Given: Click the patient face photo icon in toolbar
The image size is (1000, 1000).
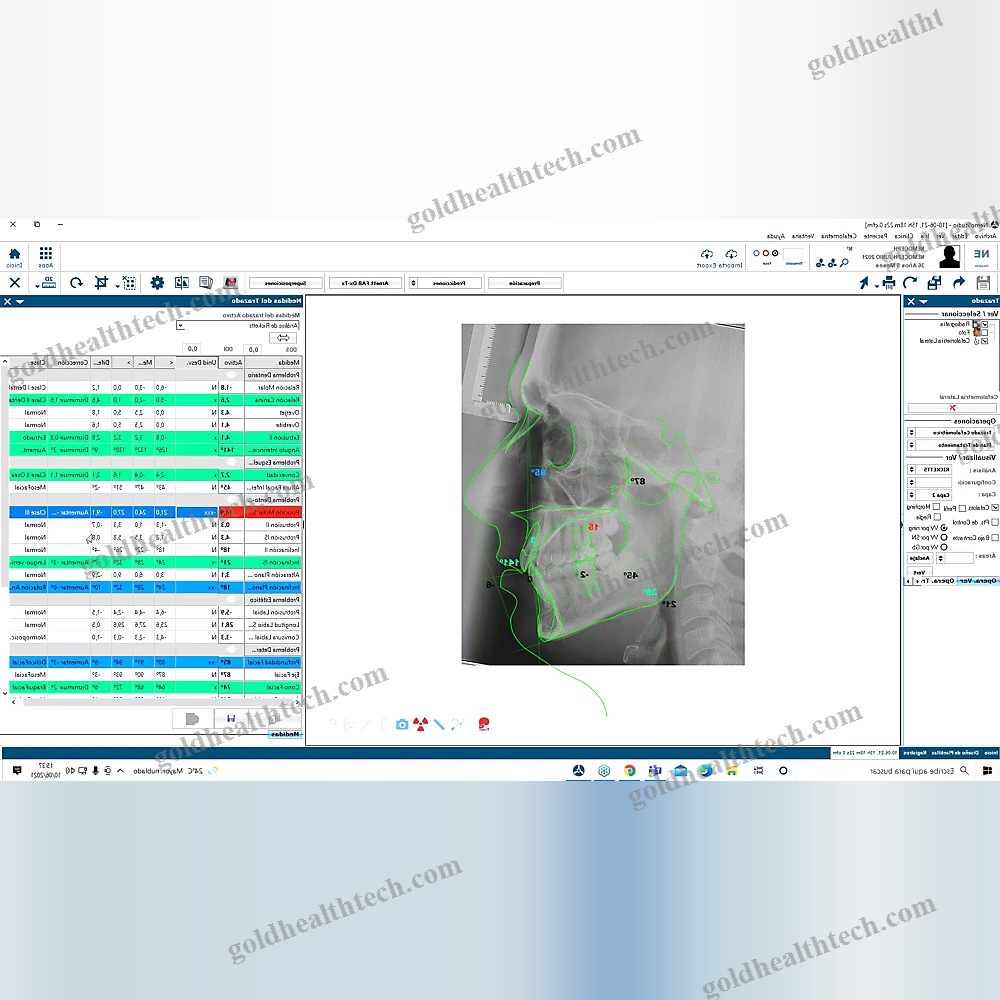Looking at the screenshot, I should coord(231,283).
